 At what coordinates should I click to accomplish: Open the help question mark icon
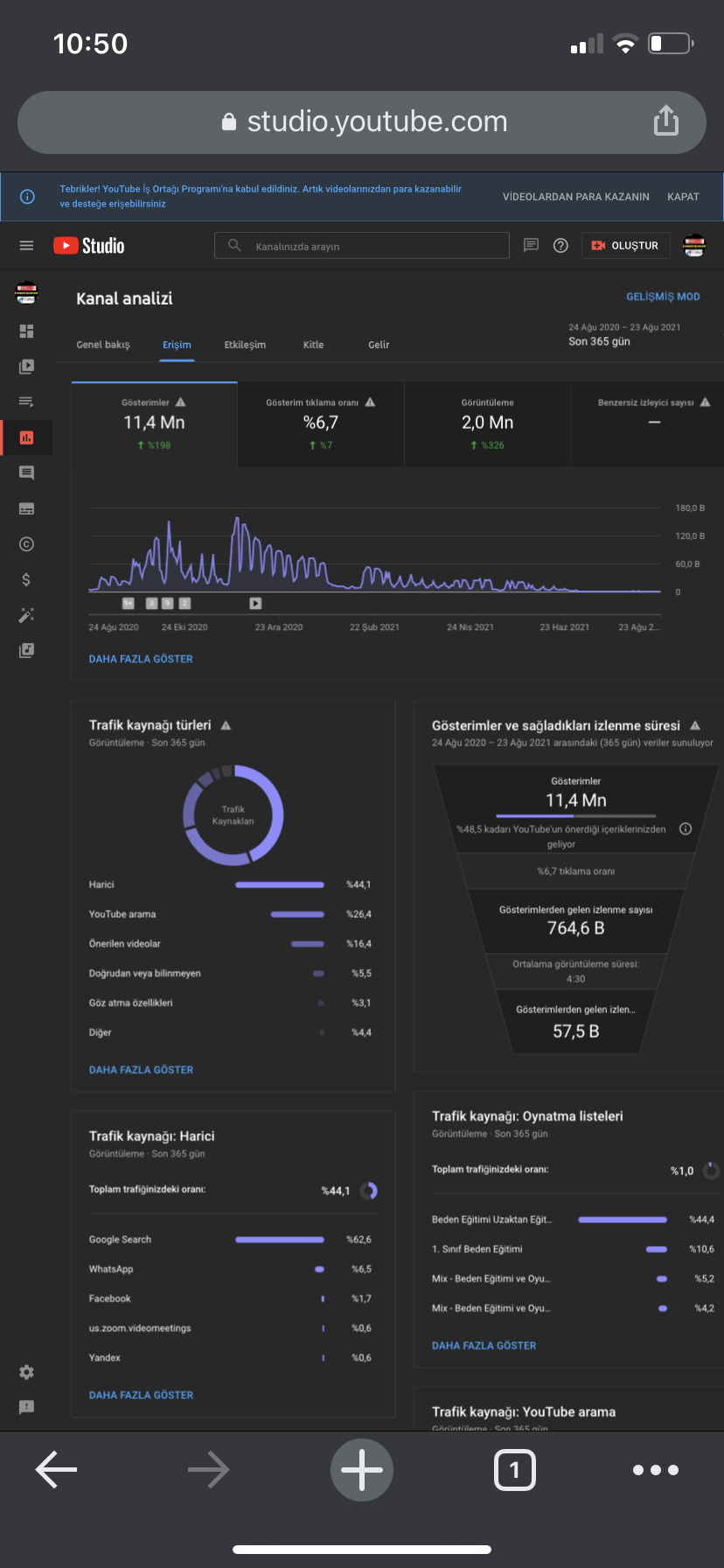(x=561, y=246)
